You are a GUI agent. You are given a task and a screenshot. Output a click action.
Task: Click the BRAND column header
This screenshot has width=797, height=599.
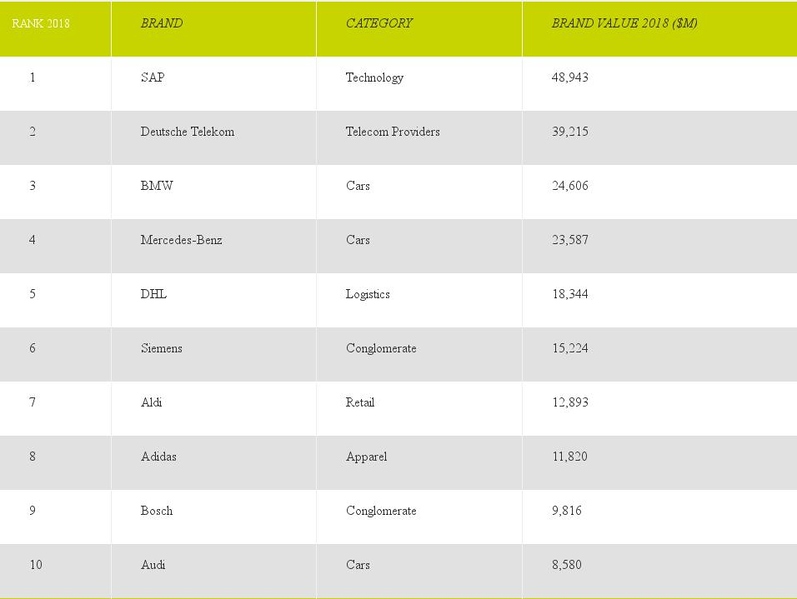tap(161, 23)
